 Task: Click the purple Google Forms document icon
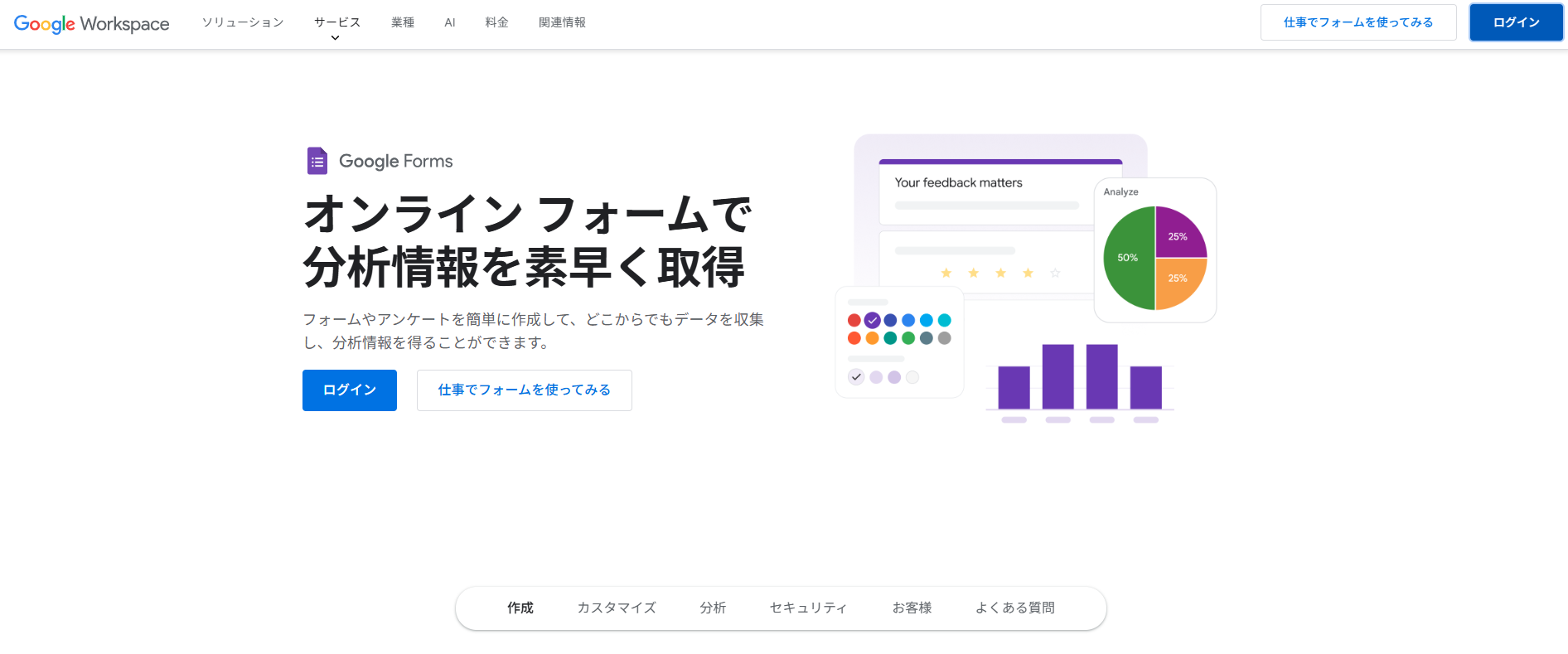(317, 161)
